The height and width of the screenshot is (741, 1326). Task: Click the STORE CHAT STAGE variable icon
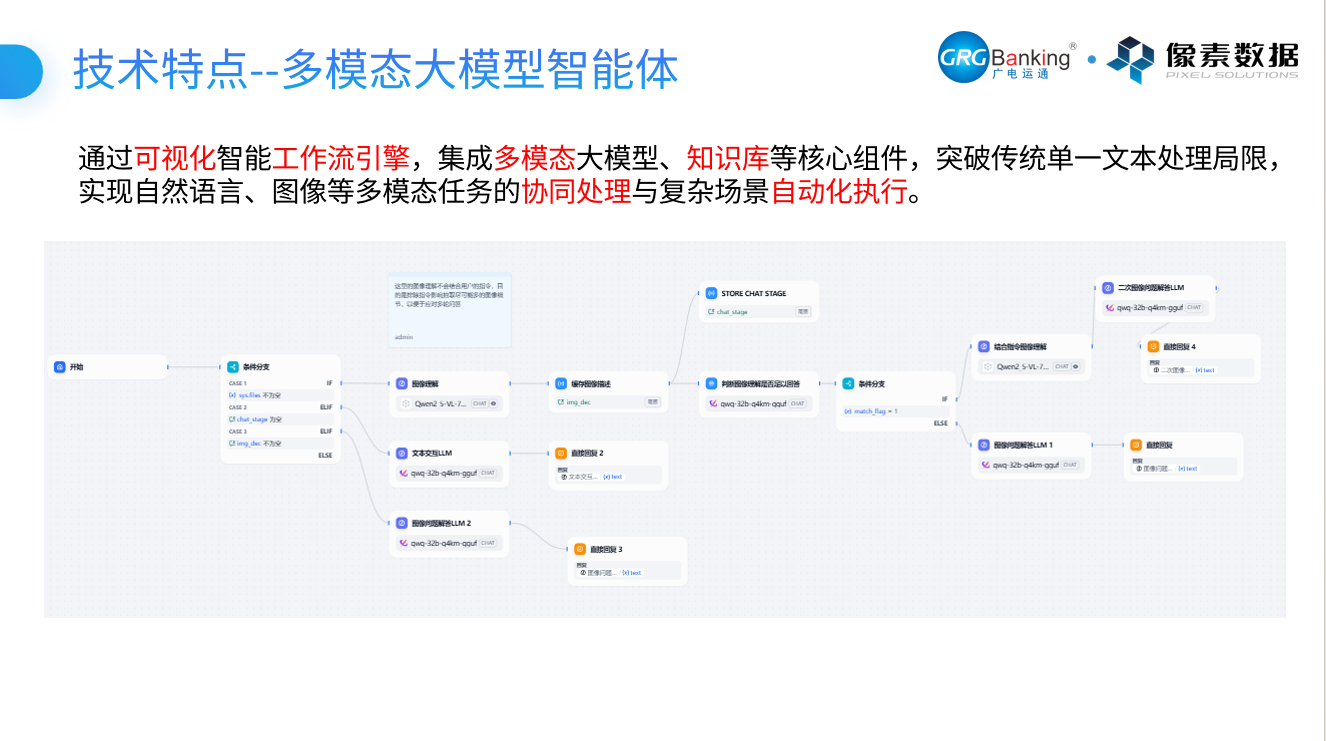711,293
